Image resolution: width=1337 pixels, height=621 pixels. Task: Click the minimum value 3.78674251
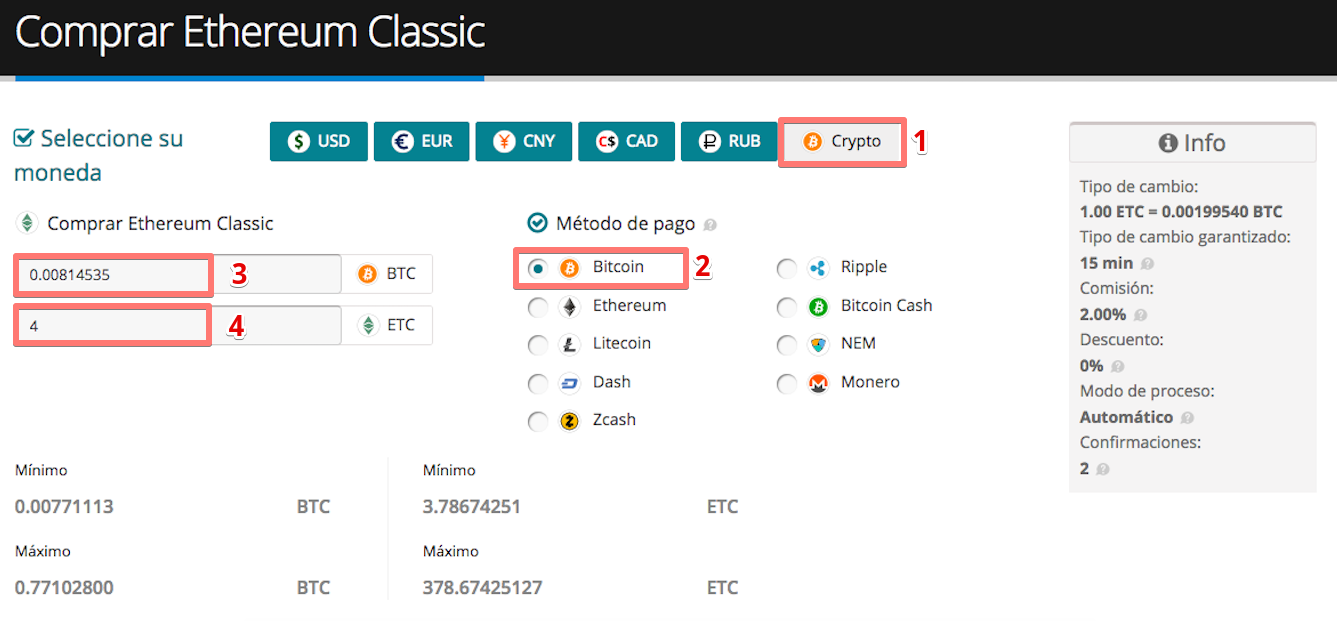(472, 507)
